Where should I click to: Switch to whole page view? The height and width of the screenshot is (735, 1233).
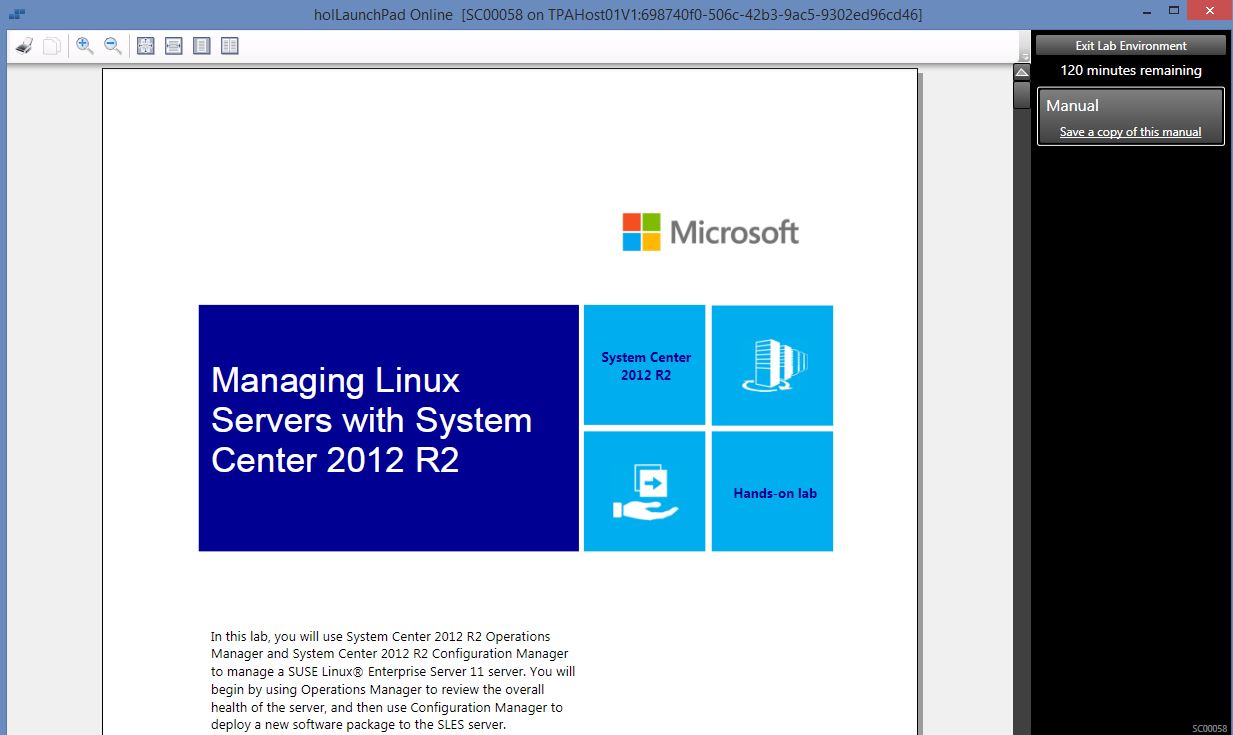(x=202, y=46)
